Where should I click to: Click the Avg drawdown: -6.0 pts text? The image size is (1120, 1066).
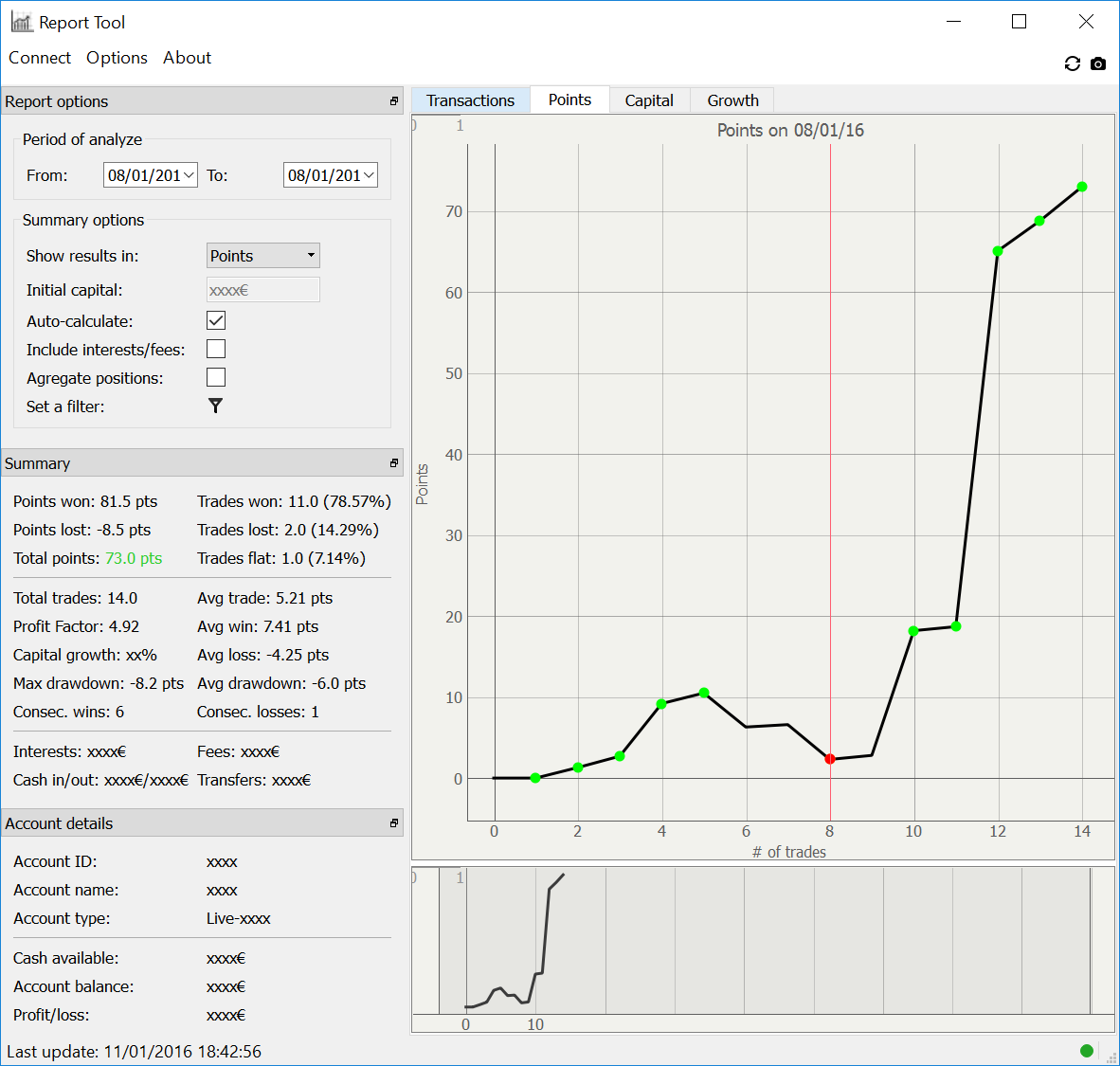(x=281, y=684)
